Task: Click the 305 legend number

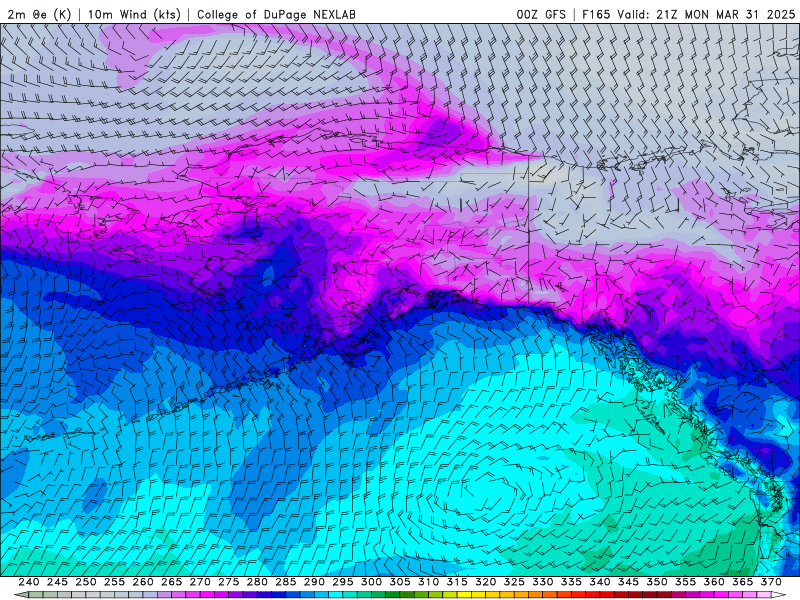Action: 400,582
